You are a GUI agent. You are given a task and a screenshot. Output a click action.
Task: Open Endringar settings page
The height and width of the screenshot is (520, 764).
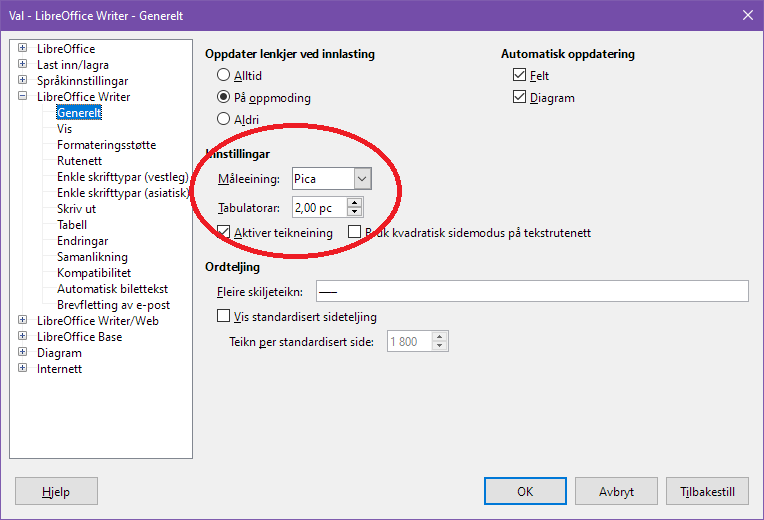(x=82, y=241)
